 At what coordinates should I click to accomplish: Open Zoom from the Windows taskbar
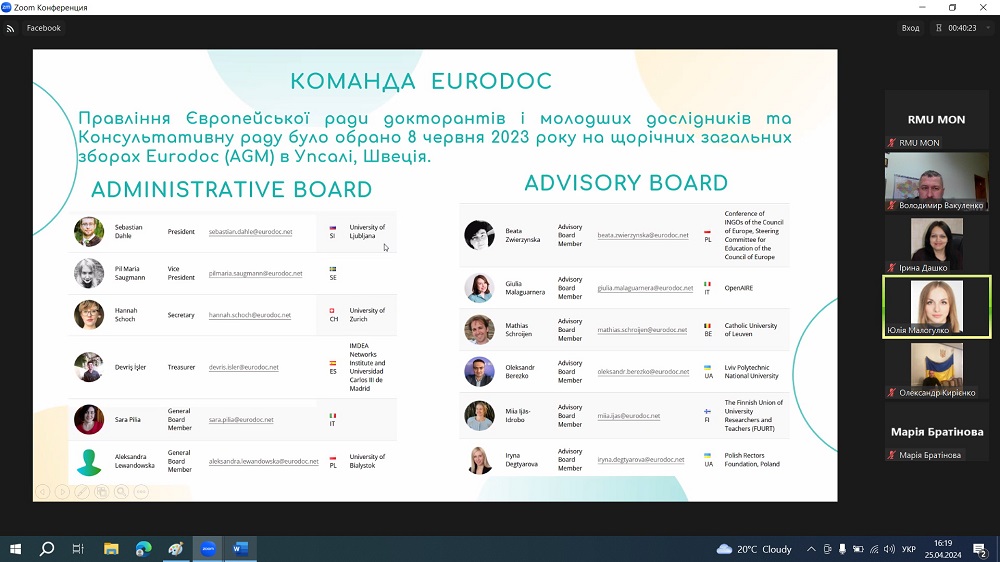(x=209, y=549)
